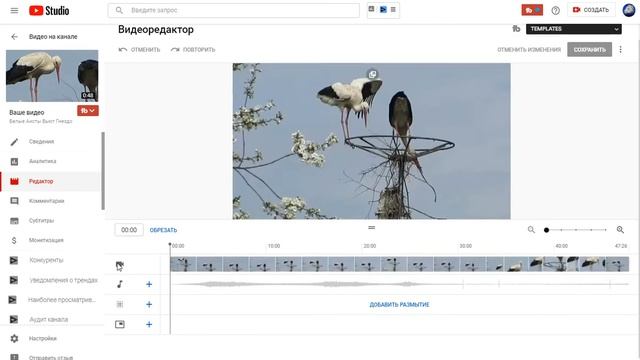
Task: Click the pencil icon for Сведения
Action: pyautogui.click(x=14, y=142)
